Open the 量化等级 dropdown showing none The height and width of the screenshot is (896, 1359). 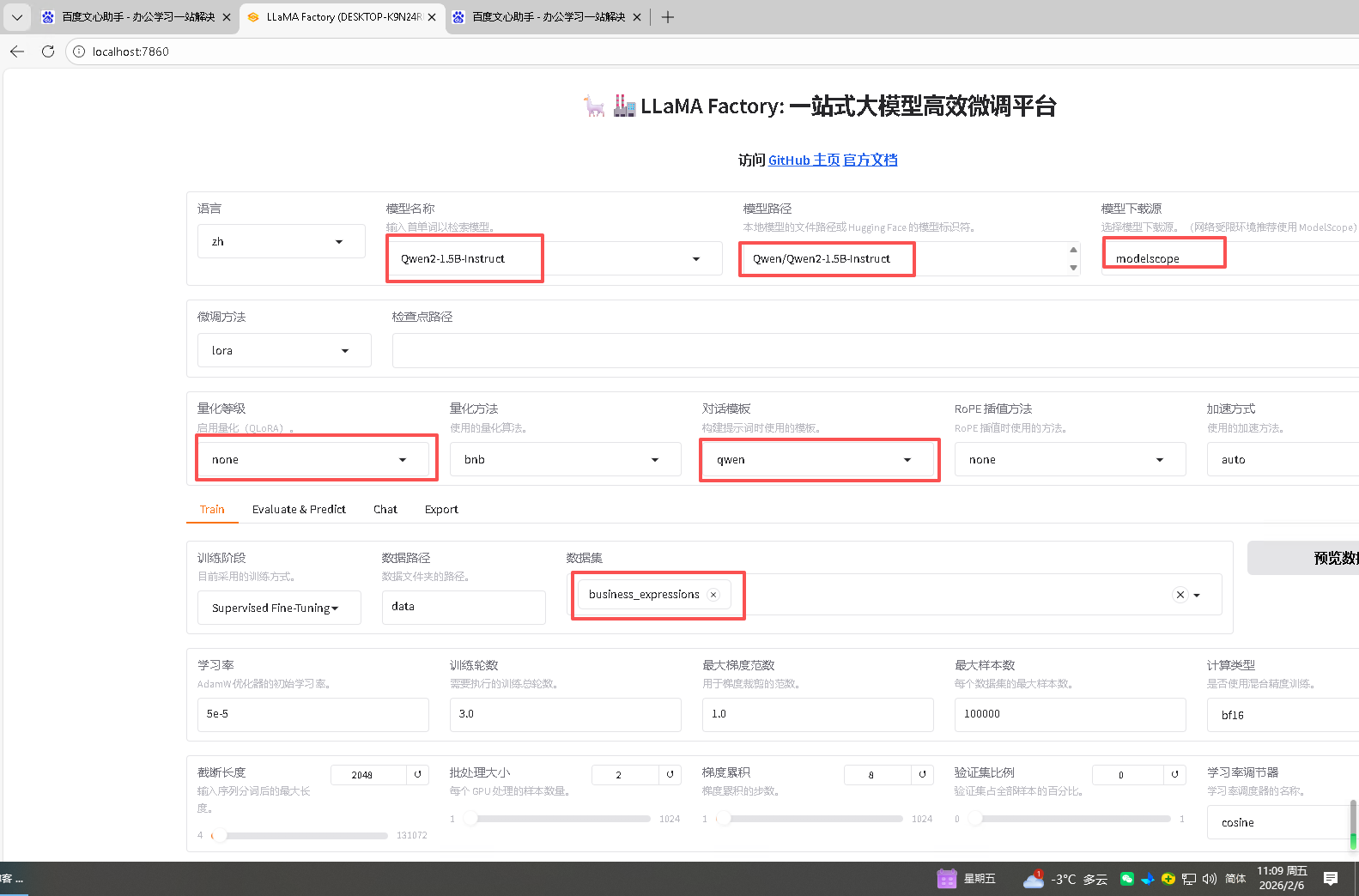tap(313, 460)
